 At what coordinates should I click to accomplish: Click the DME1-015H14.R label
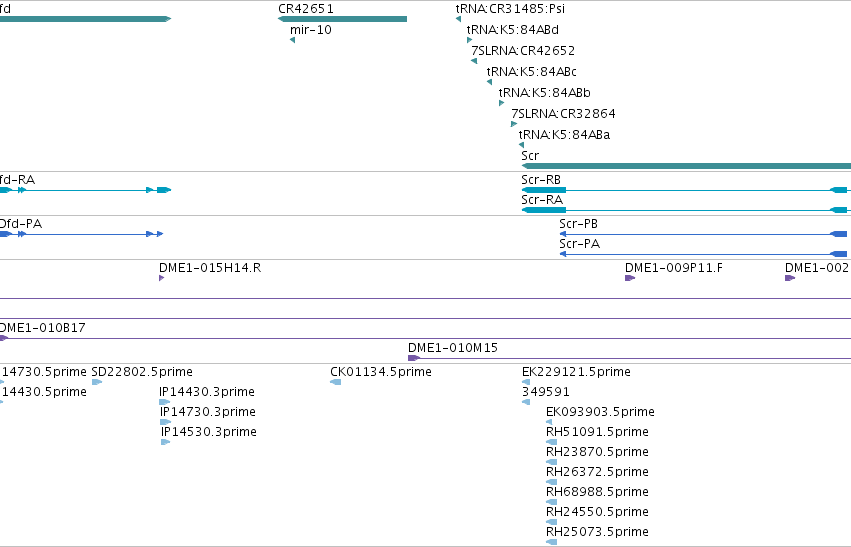click(210, 268)
